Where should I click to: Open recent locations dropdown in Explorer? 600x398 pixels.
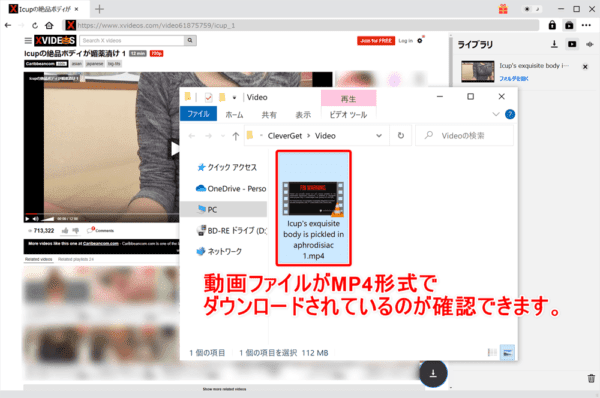coord(223,136)
